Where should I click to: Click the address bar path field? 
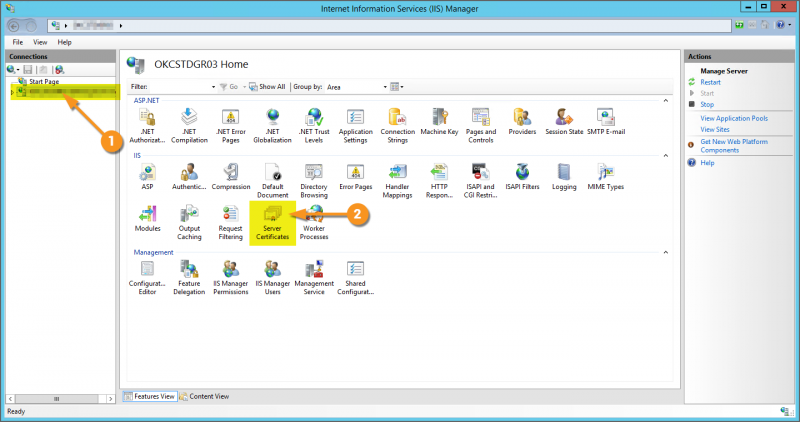390,26
